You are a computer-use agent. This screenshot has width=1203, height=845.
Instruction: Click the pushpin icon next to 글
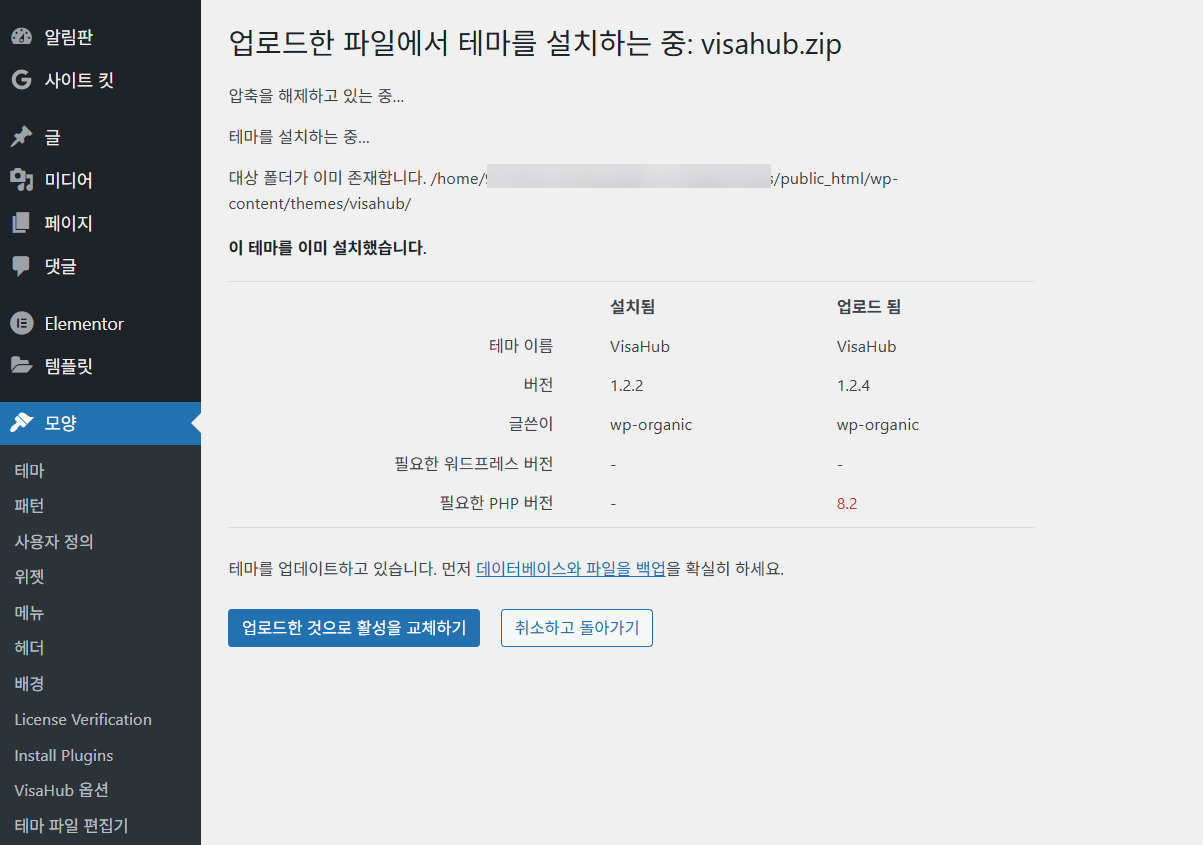[x=21, y=137]
